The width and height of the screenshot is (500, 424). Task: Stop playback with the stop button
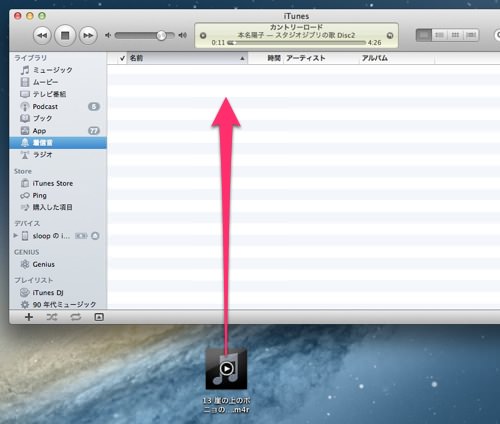tap(65, 35)
